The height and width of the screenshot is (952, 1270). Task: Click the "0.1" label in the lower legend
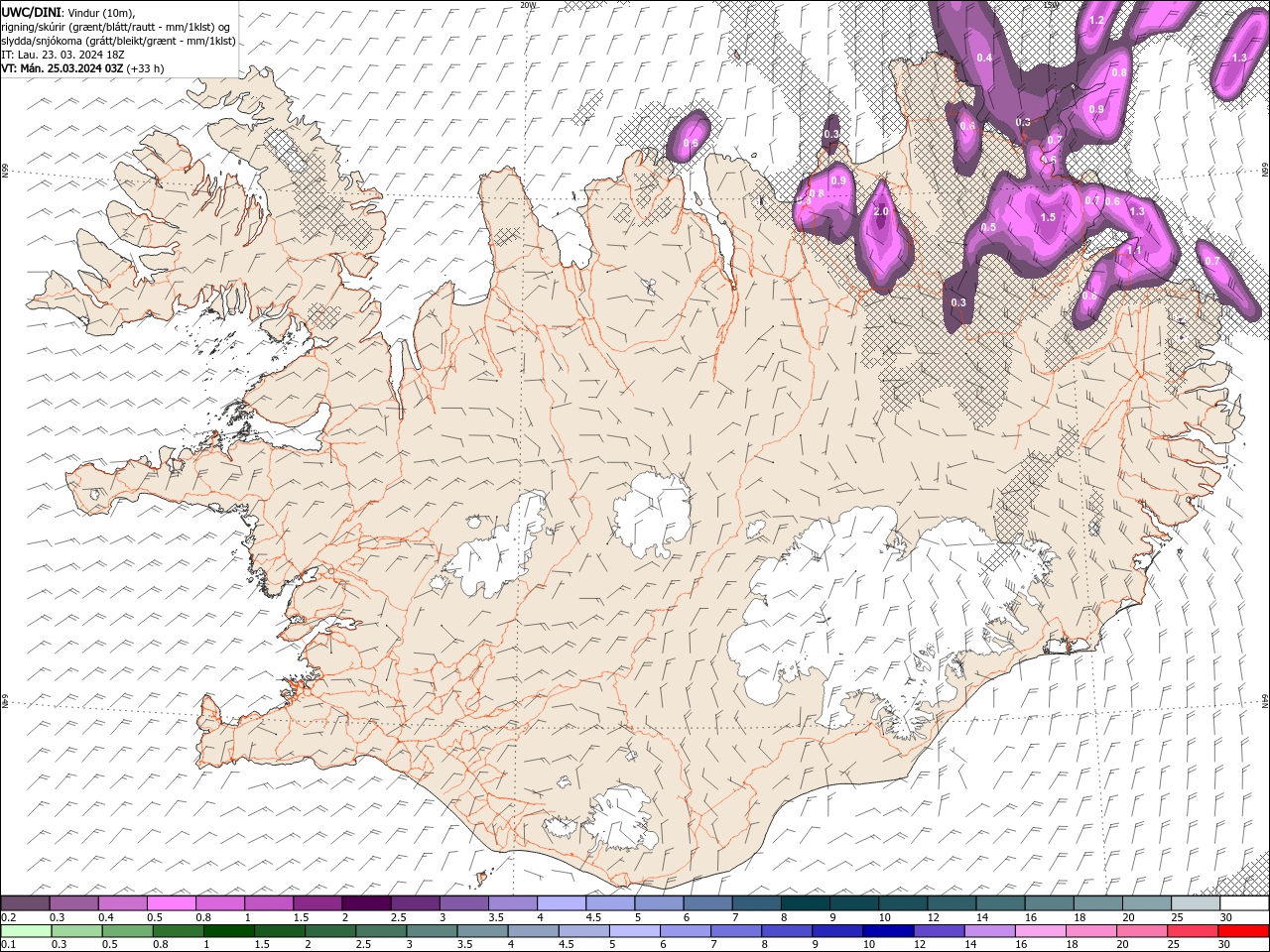pyautogui.click(x=8, y=945)
